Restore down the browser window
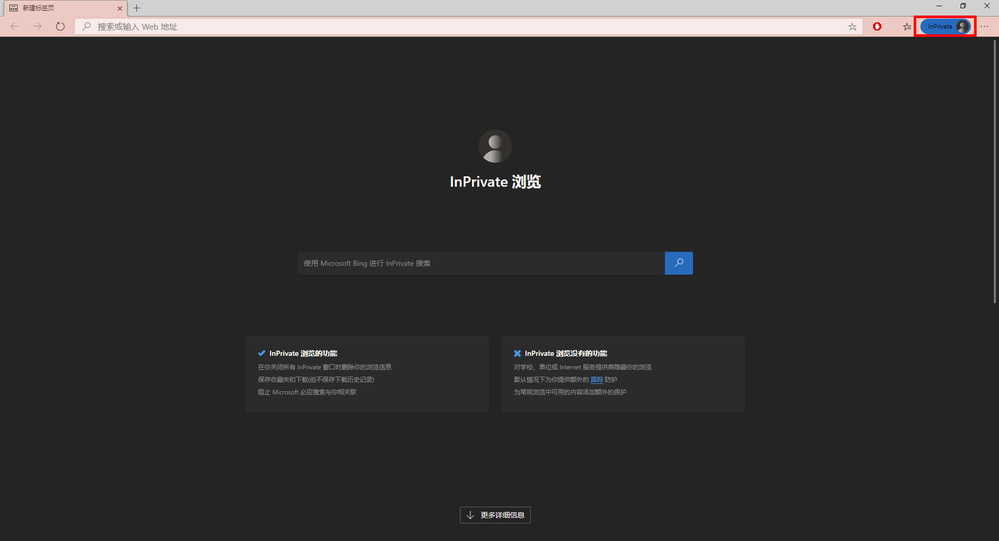This screenshot has height=541, width=999. [x=963, y=6]
